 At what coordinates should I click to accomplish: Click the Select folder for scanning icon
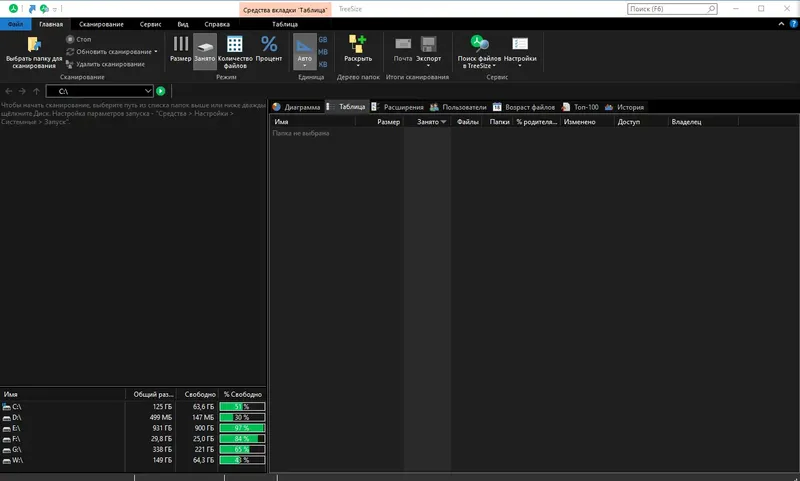pyautogui.click(x=34, y=44)
